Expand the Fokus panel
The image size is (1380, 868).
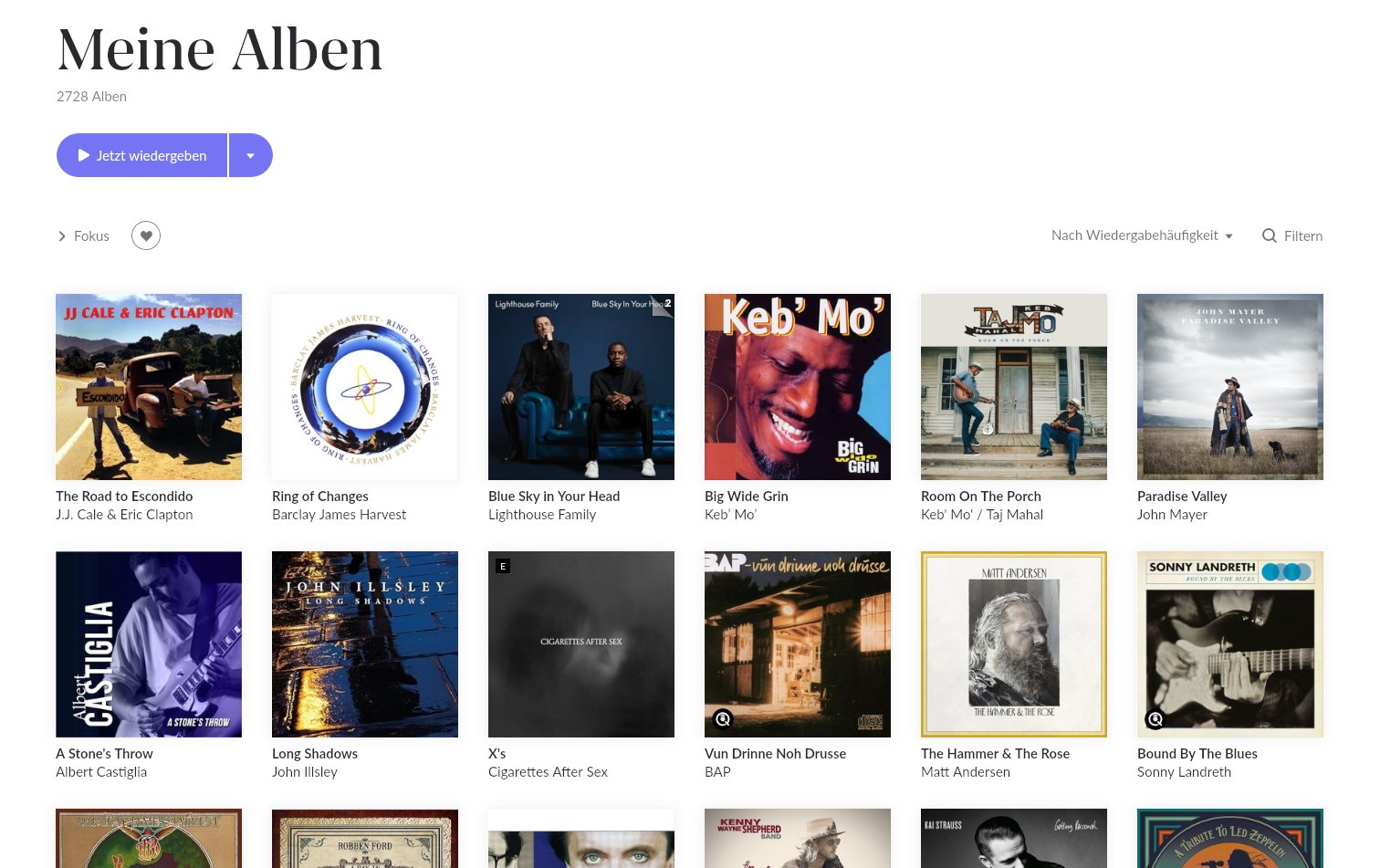pyautogui.click(x=83, y=235)
